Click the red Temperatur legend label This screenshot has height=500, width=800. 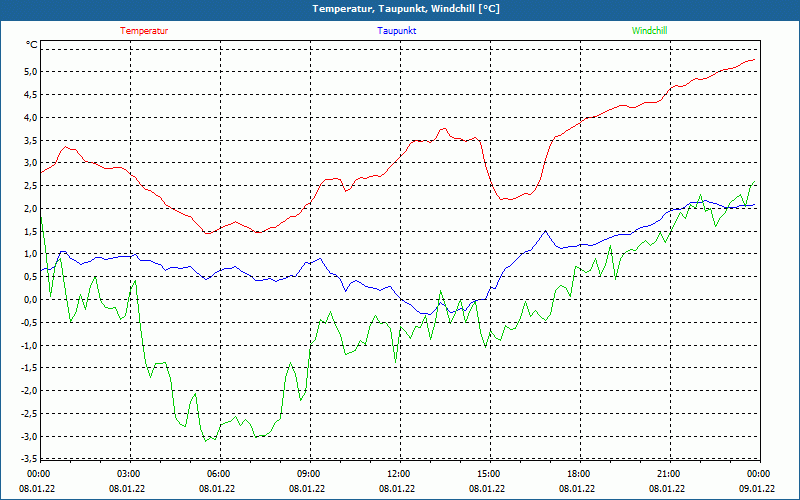[x=144, y=31]
